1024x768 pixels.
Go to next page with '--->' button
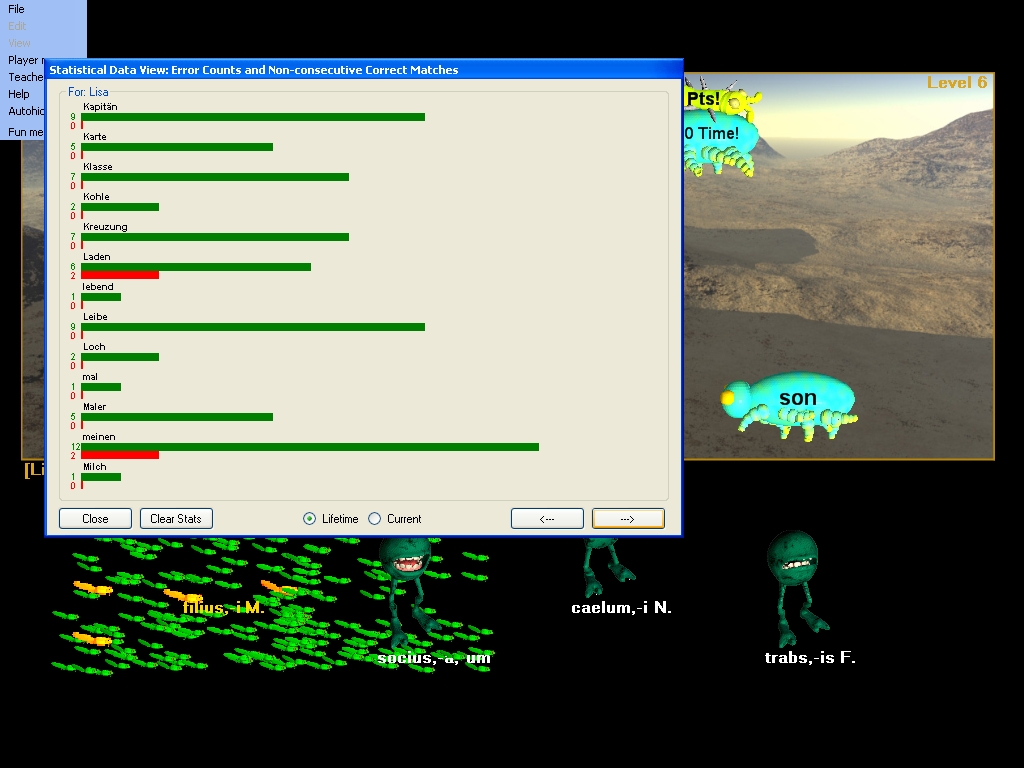[x=628, y=518]
